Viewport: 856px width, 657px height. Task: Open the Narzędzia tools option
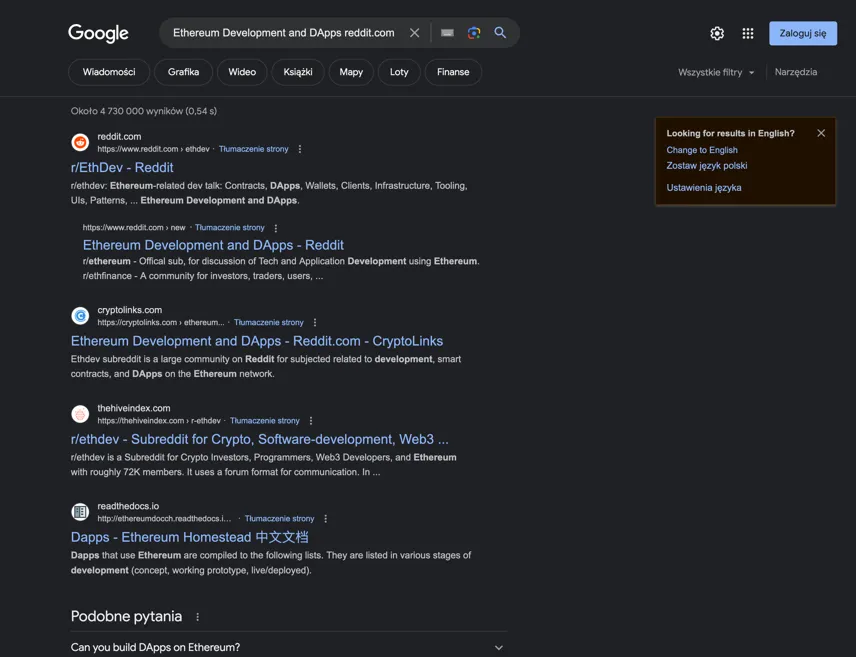pyautogui.click(x=796, y=72)
